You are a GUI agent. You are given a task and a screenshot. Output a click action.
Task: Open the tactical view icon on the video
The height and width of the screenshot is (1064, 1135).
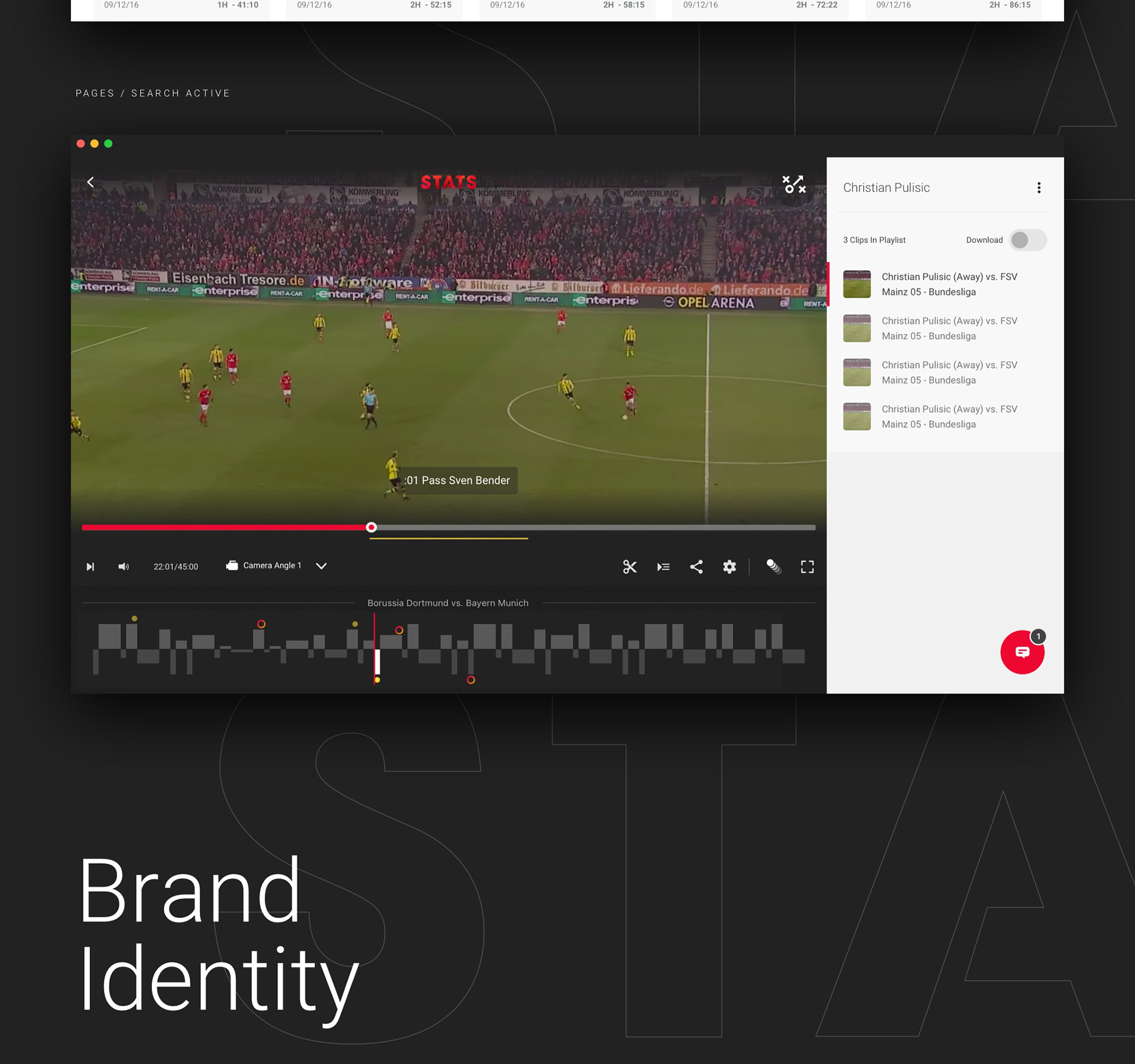794,184
